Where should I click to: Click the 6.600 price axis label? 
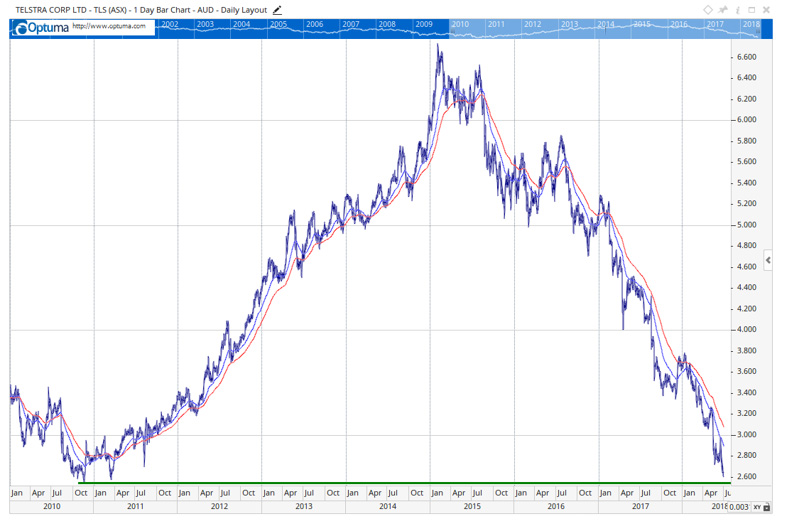746,57
